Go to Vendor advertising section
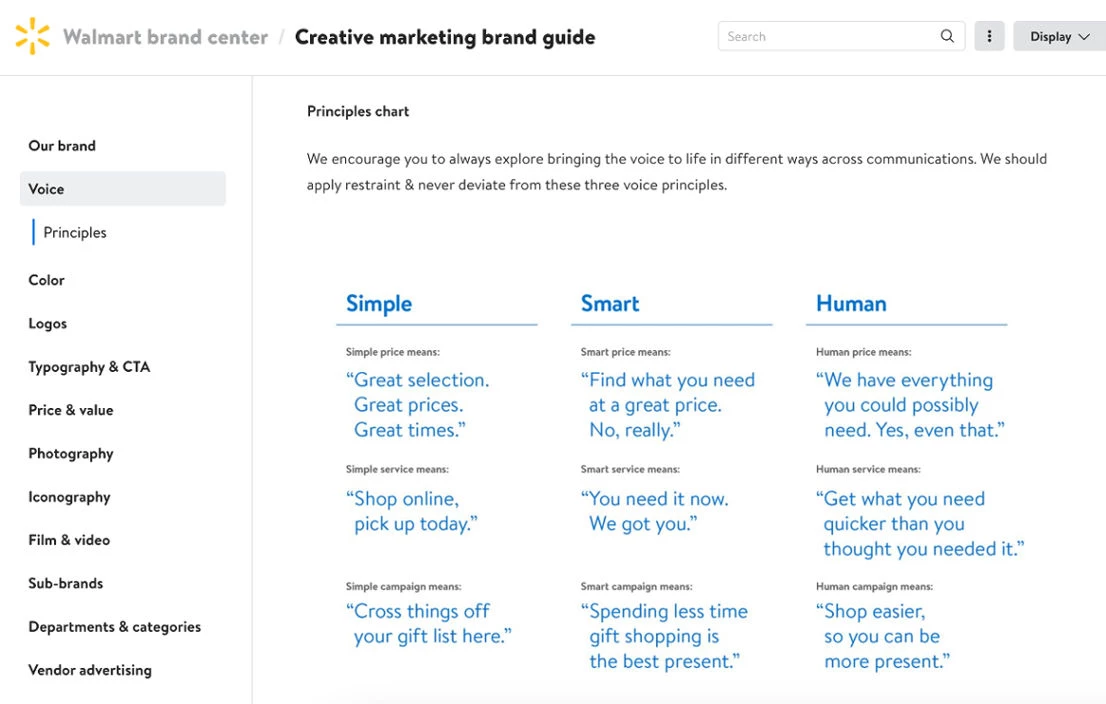The width and height of the screenshot is (1106, 704). click(x=90, y=670)
